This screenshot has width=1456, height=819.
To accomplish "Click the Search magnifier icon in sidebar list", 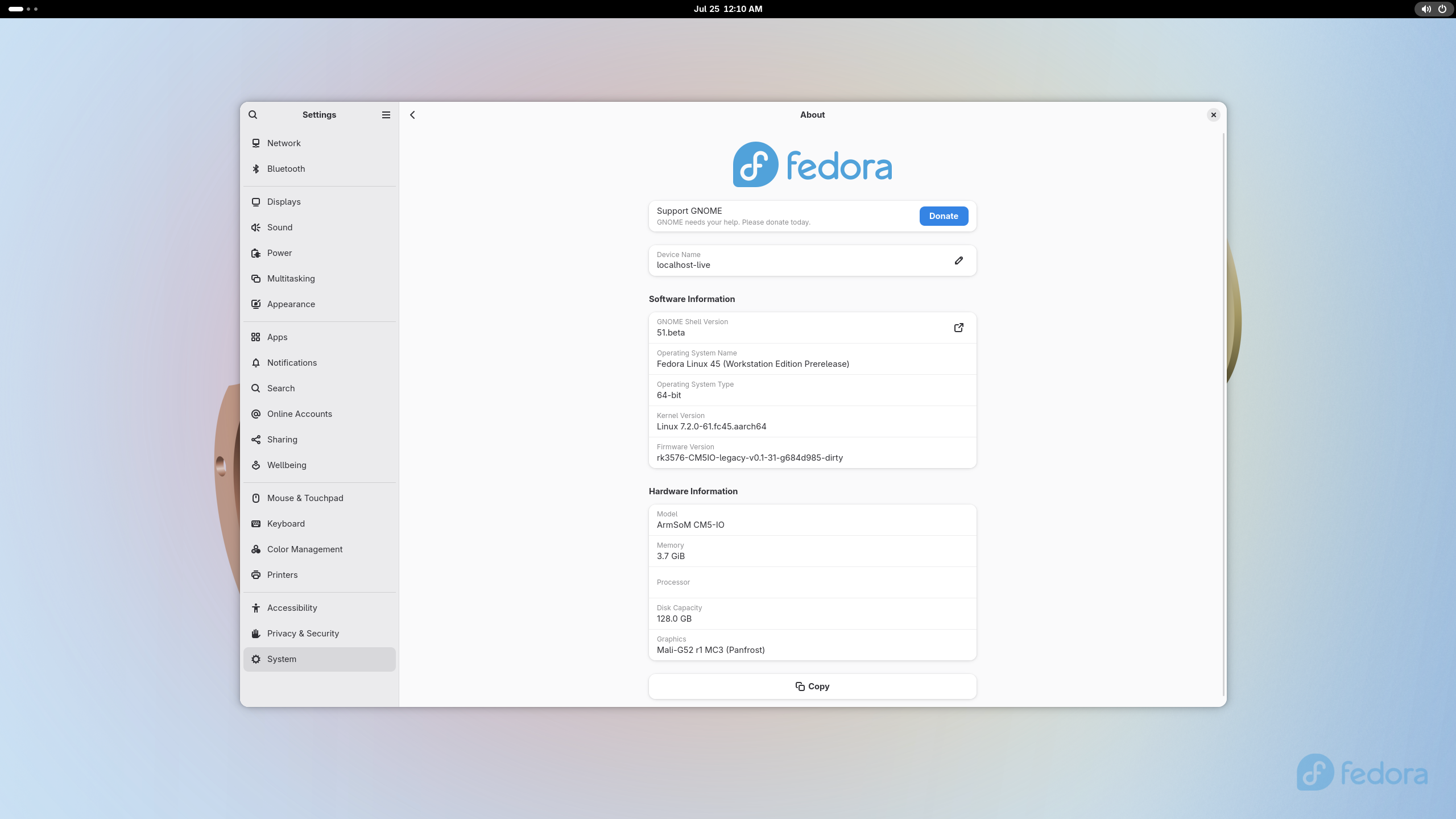I will (256, 388).
